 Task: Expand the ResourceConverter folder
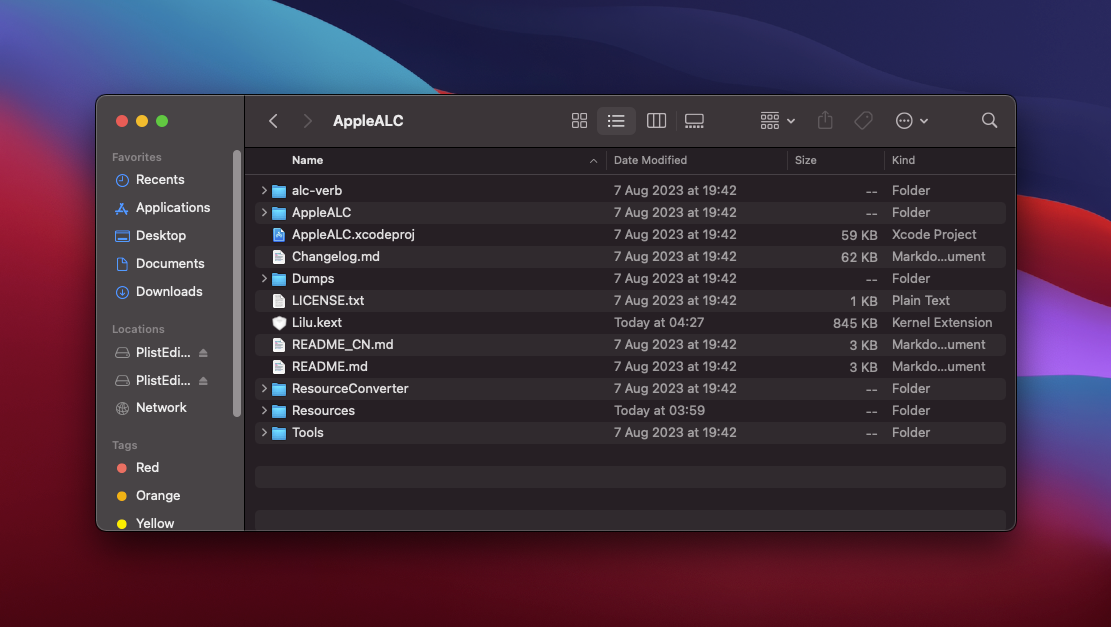[x=264, y=388]
